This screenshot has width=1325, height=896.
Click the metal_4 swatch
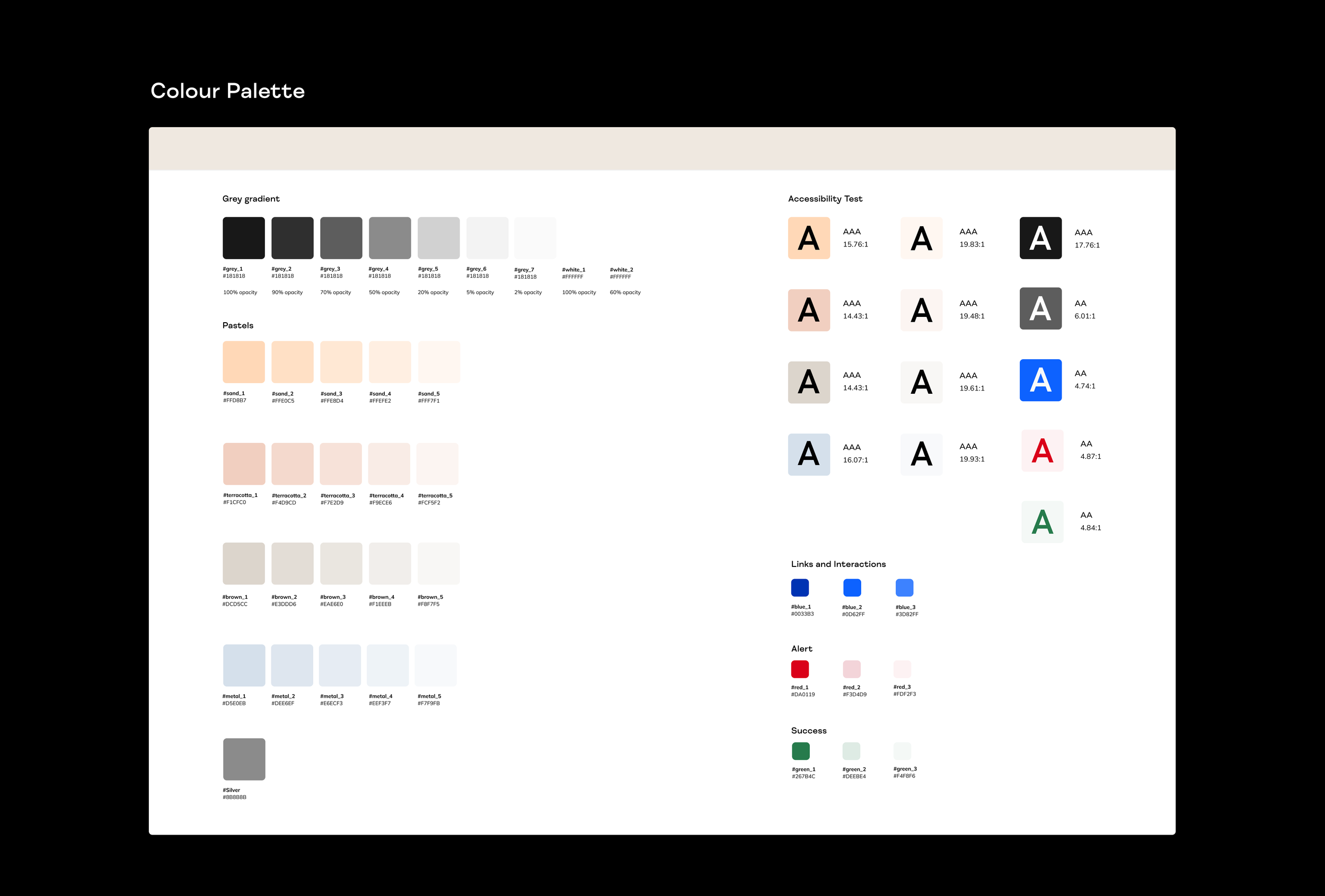coord(387,665)
